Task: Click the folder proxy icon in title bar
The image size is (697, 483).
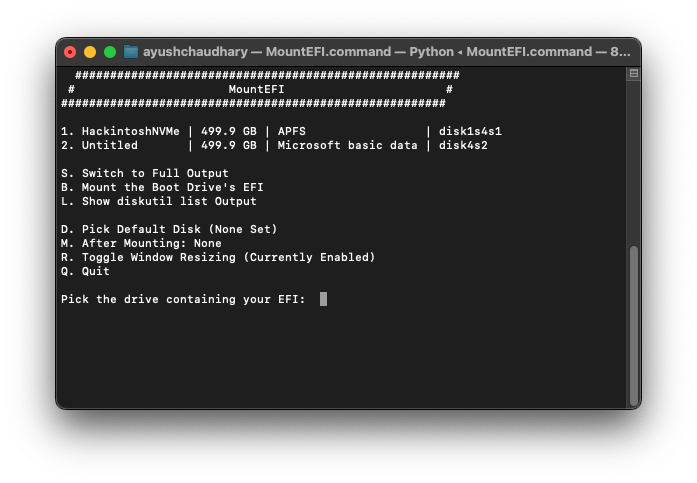Action: (131, 51)
